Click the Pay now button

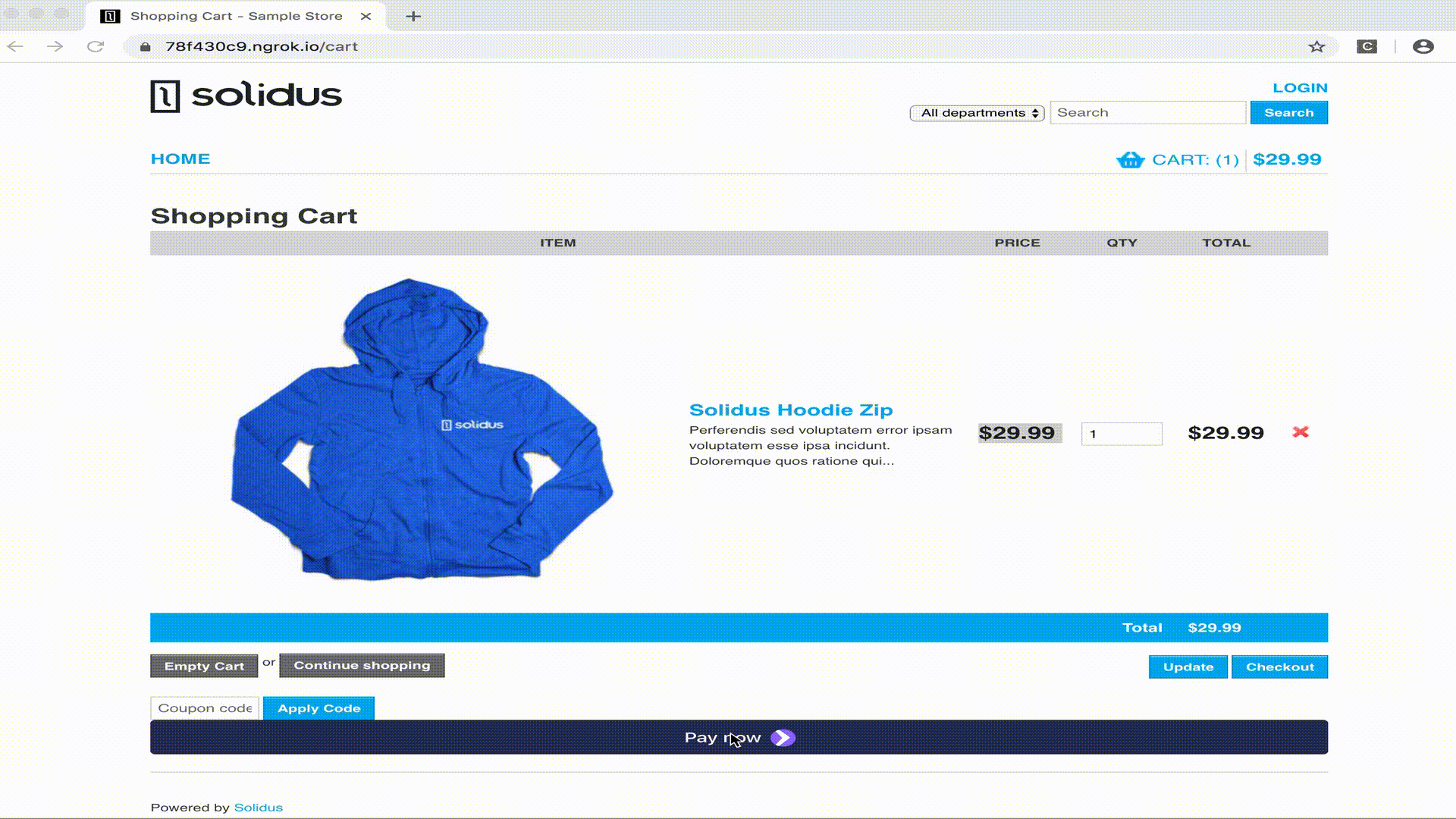point(739,737)
